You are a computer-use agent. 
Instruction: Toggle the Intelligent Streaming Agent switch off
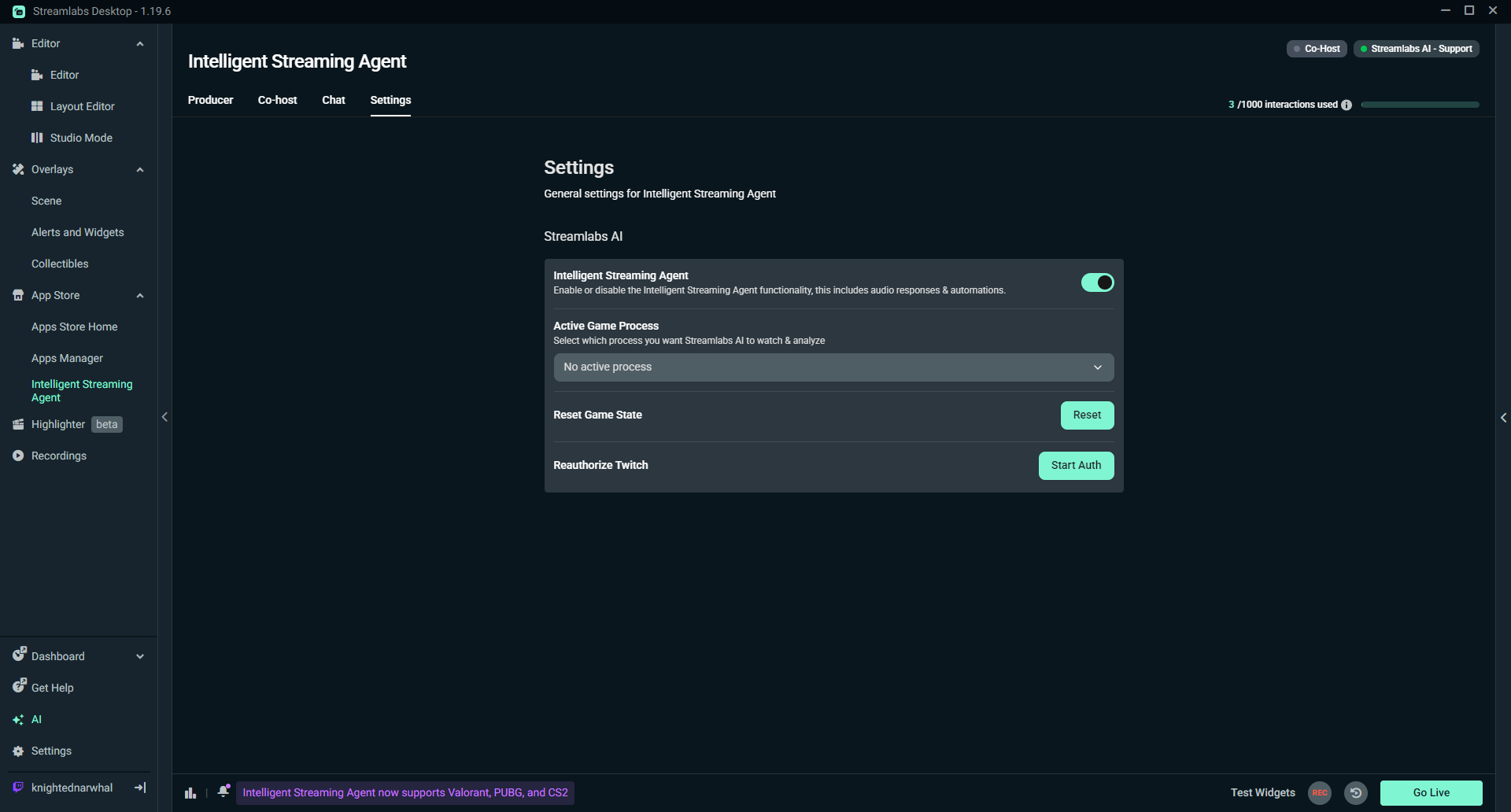(x=1097, y=282)
